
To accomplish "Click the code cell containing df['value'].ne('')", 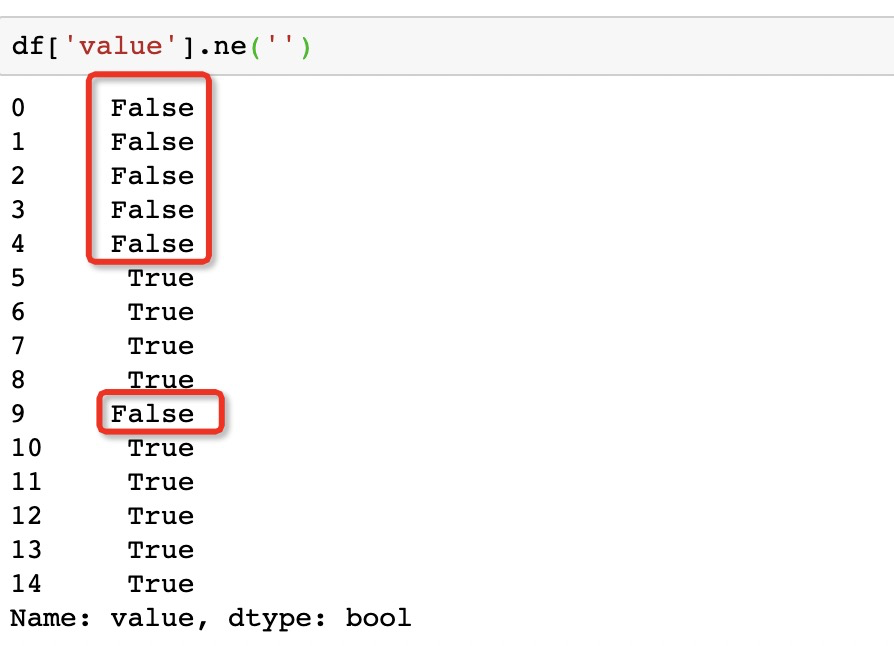I will [x=447, y=46].
